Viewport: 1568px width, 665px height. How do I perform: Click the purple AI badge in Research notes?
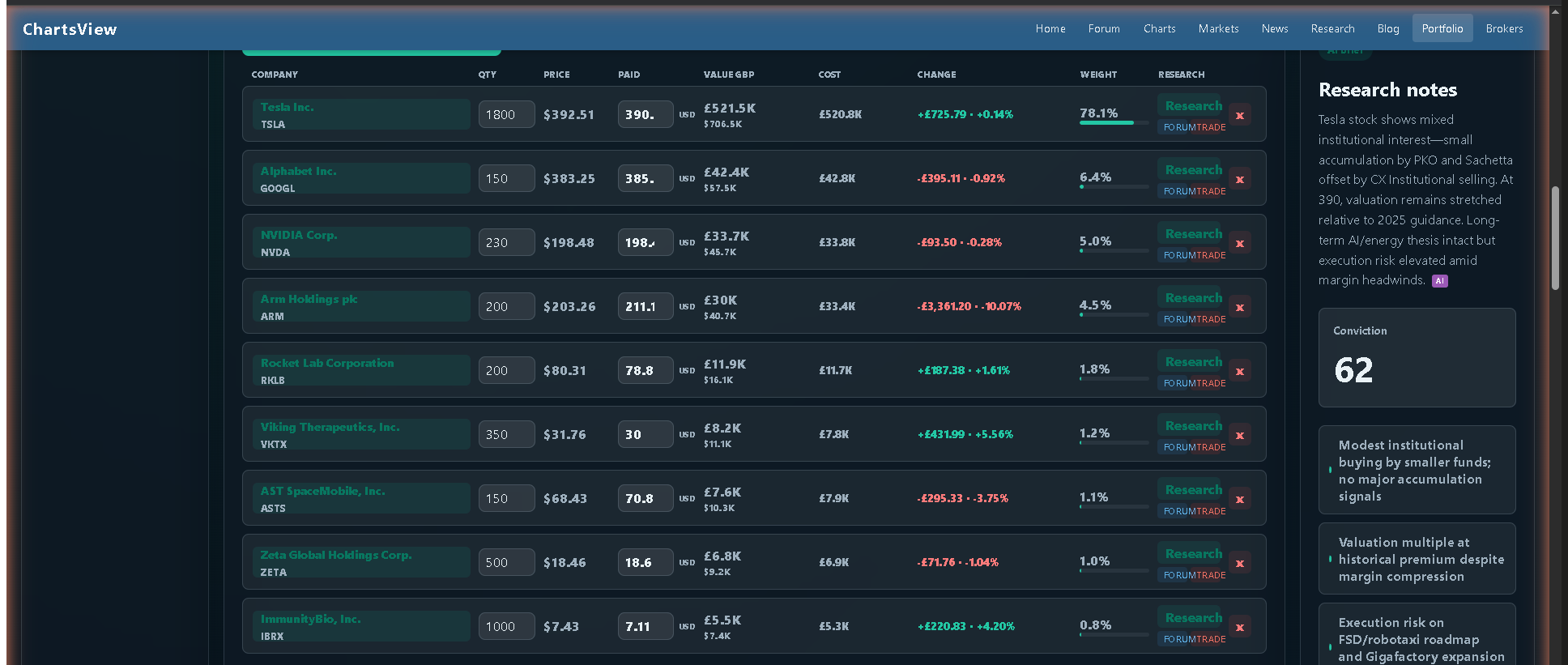click(x=1439, y=281)
